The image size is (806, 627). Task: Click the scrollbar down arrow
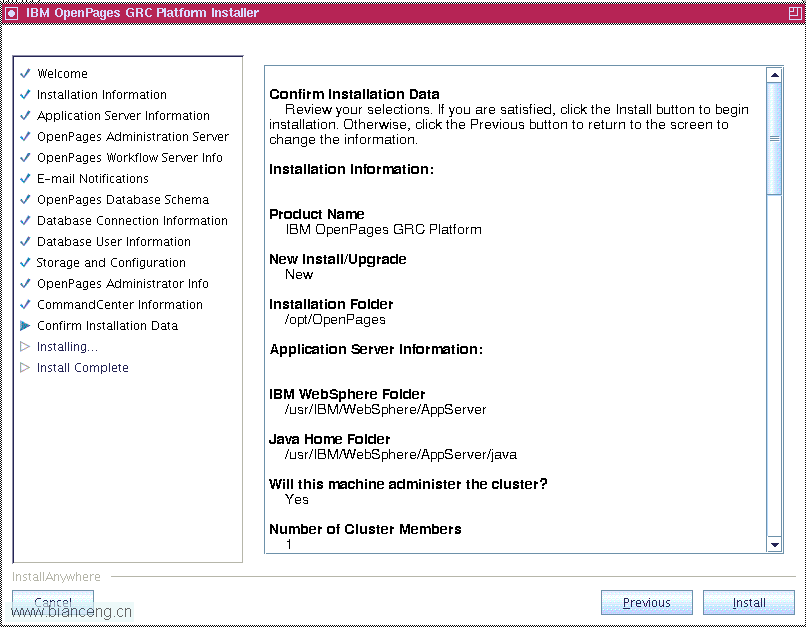coord(774,544)
